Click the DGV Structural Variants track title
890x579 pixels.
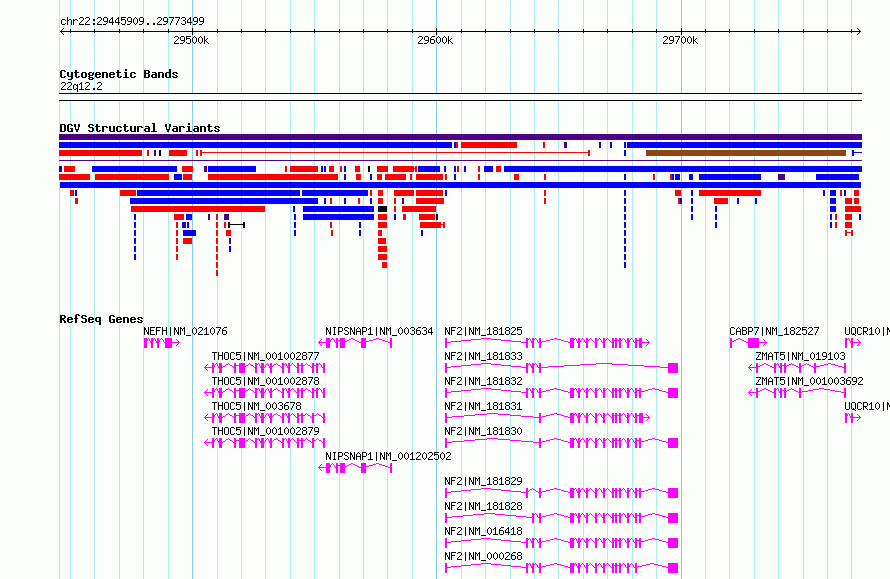tap(140, 128)
